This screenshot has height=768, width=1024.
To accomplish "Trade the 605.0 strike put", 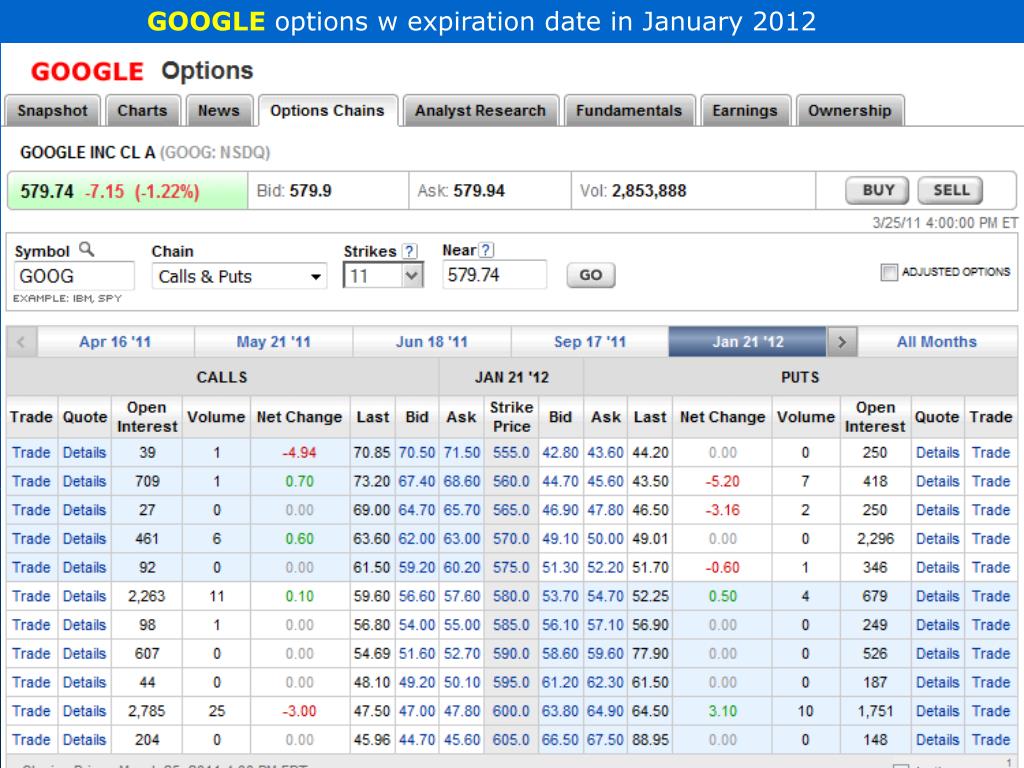I will click(991, 740).
